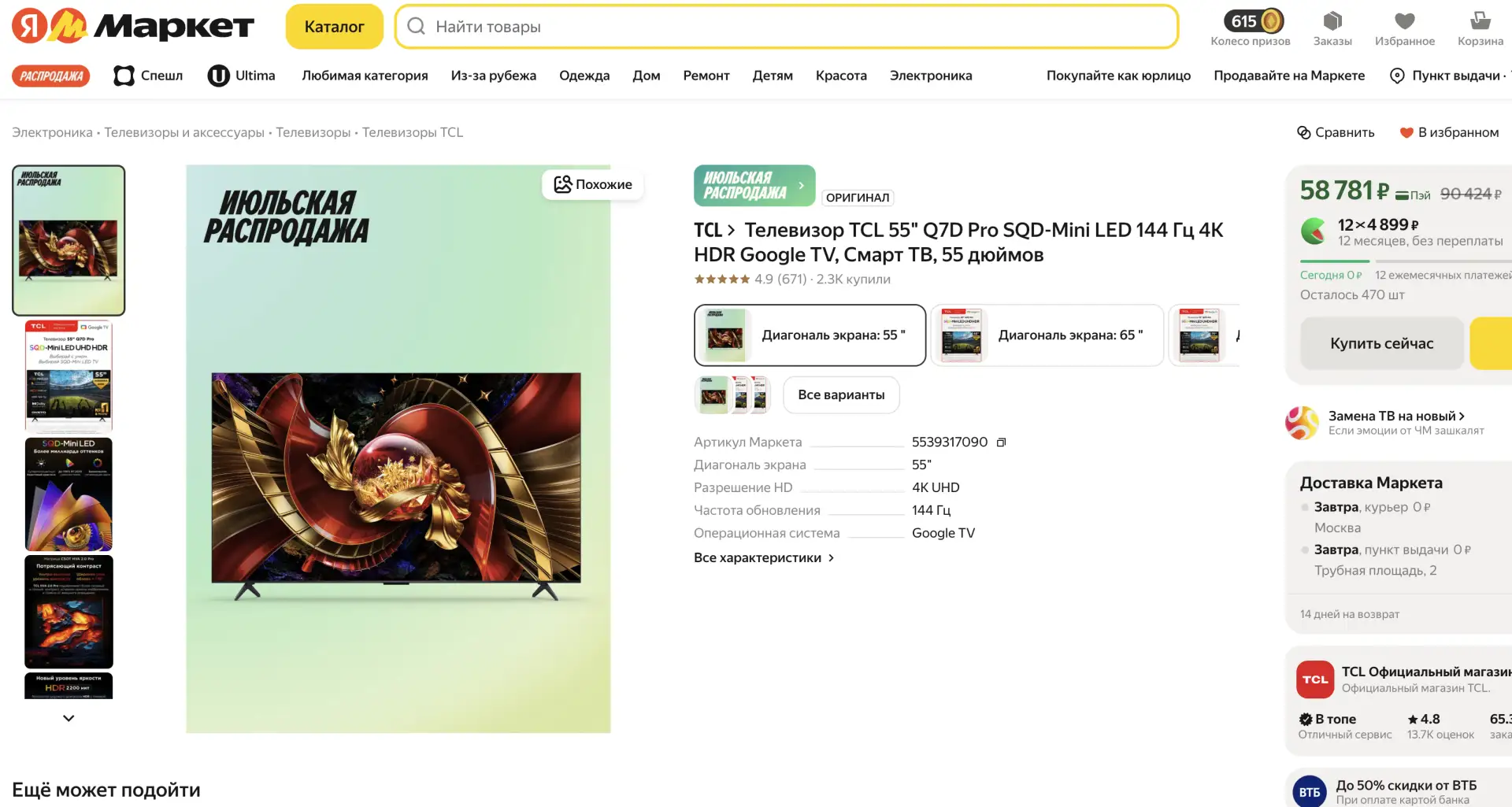Click the yellow add-to-cart button beside Купить сейчас

pos(1491,343)
